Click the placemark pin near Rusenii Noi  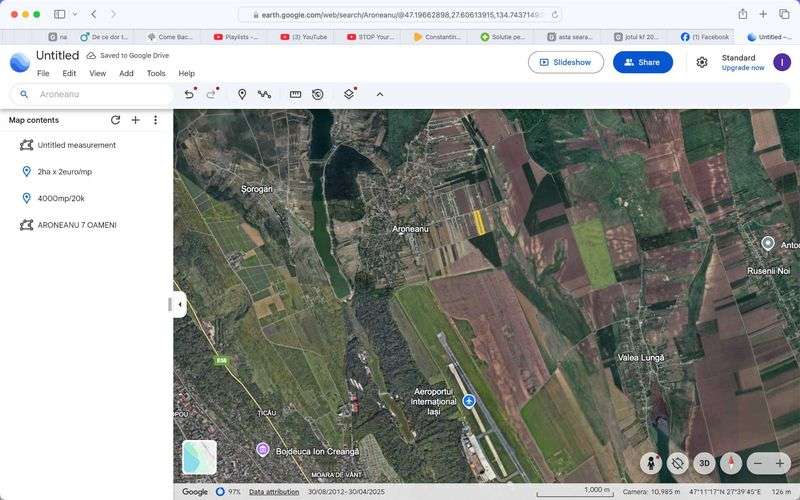[x=767, y=243]
